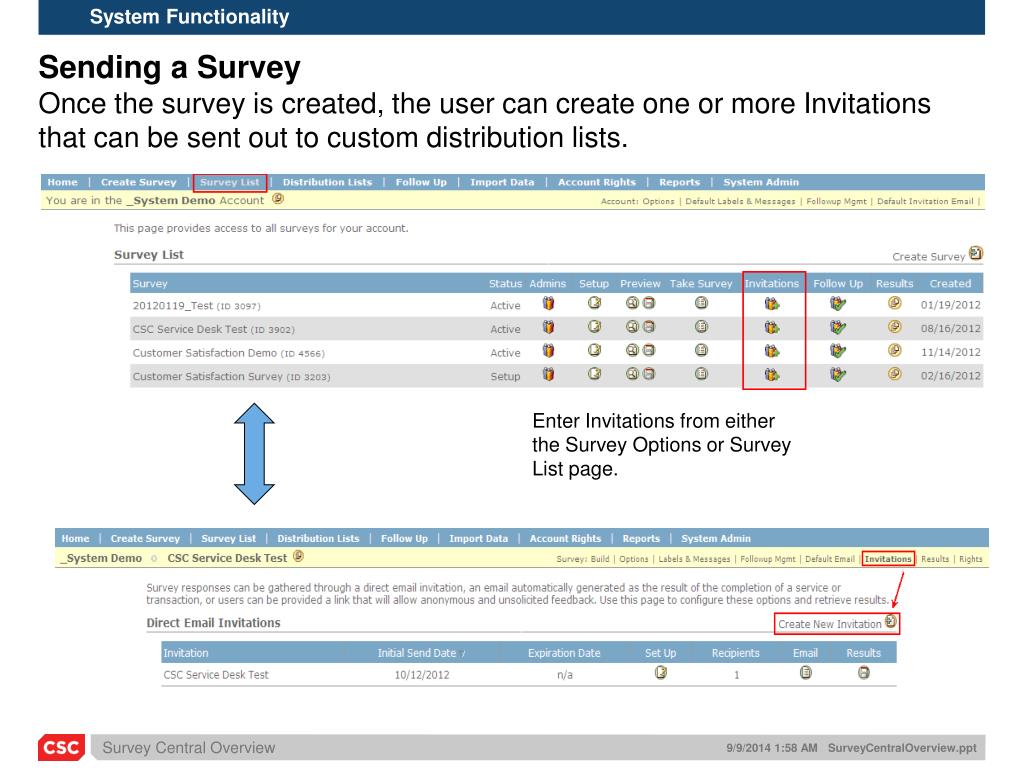Open Setup icon for Customer Satisfaction Survey

click(594, 374)
